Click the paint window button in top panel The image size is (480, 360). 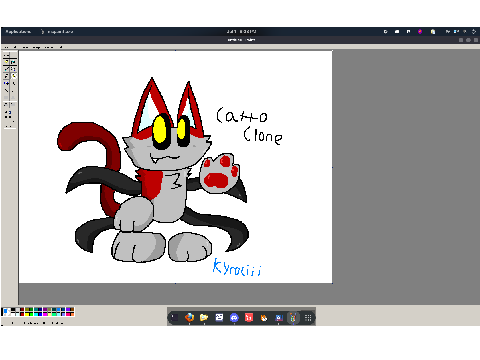(x=57, y=32)
